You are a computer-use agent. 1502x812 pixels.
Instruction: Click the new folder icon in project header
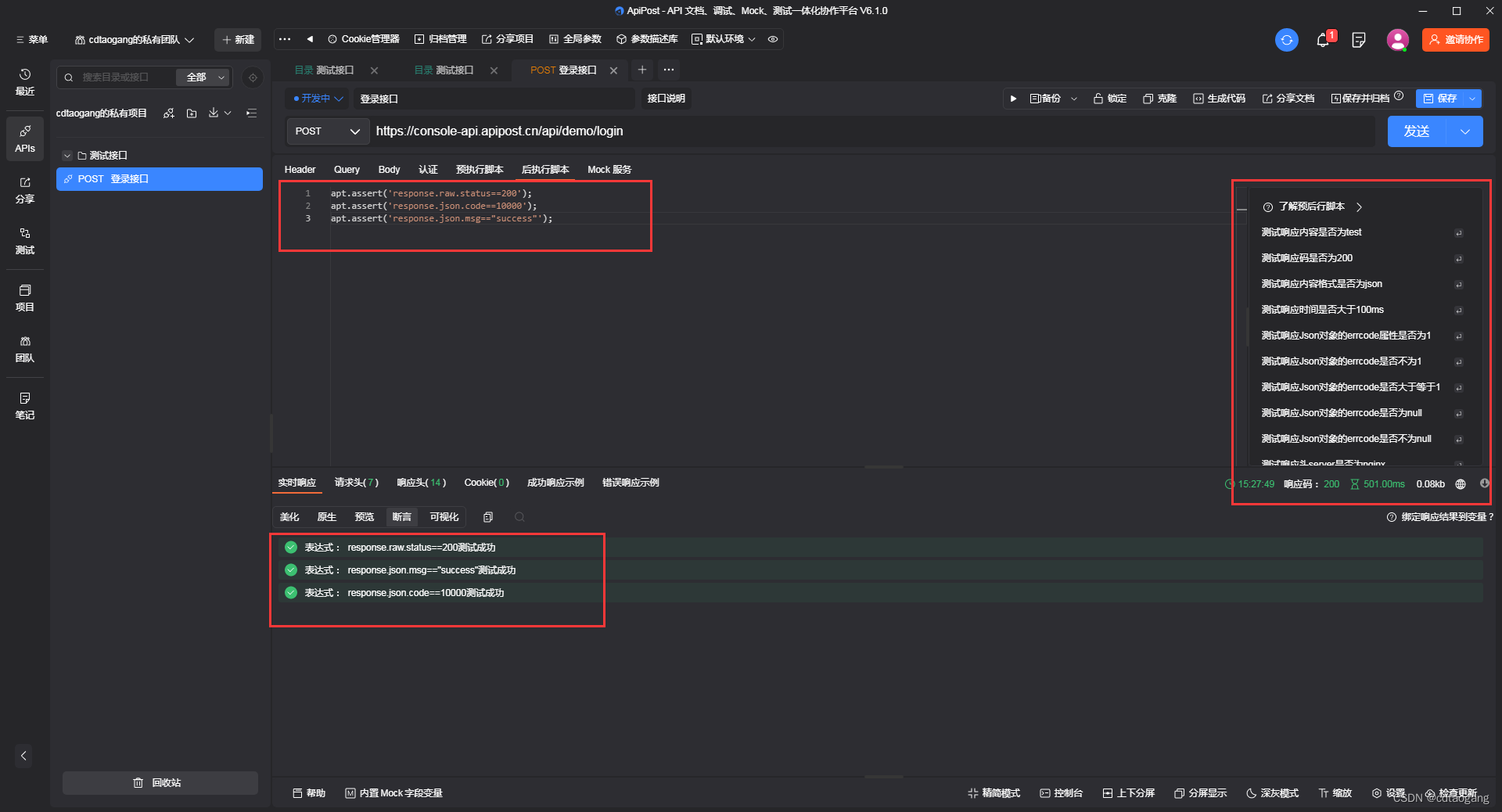(x=192, y=113)
